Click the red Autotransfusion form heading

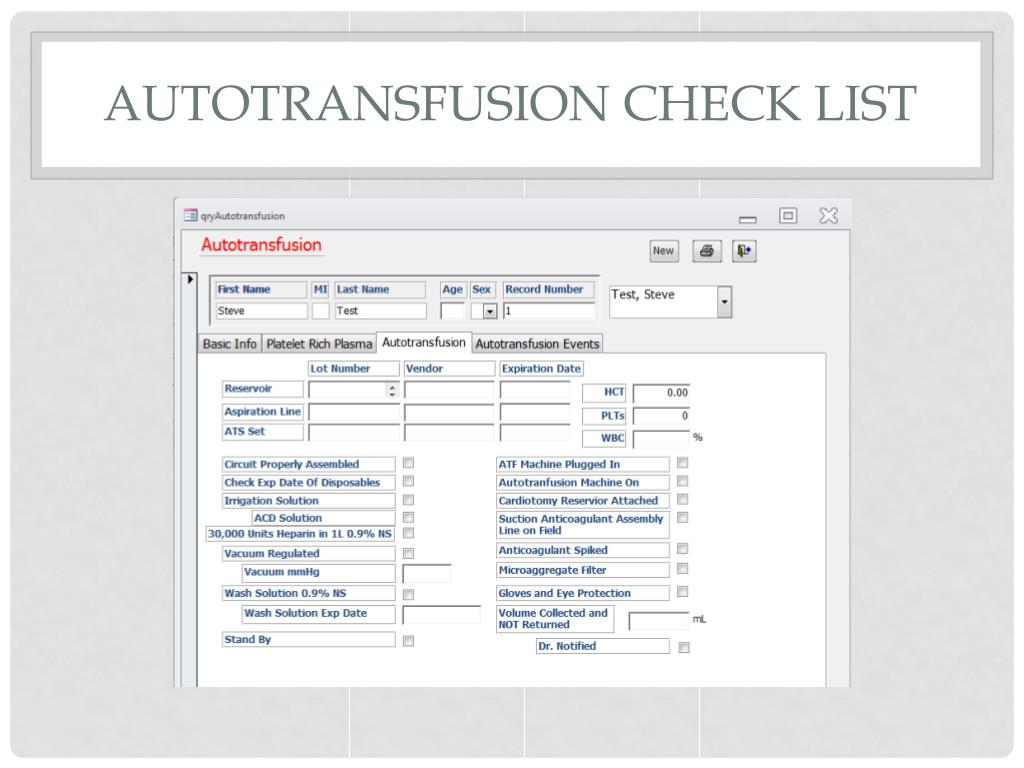(x=261, y=245)
